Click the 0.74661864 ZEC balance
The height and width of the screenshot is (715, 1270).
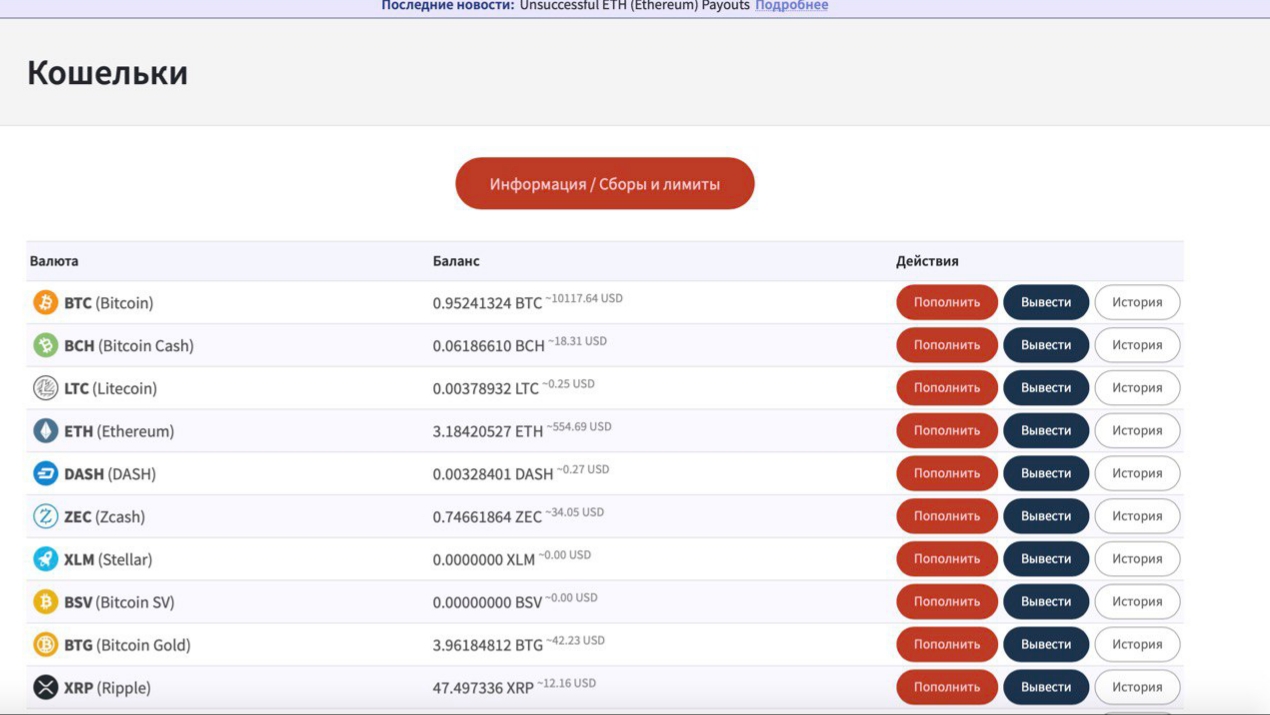click(x=487, y=517)
